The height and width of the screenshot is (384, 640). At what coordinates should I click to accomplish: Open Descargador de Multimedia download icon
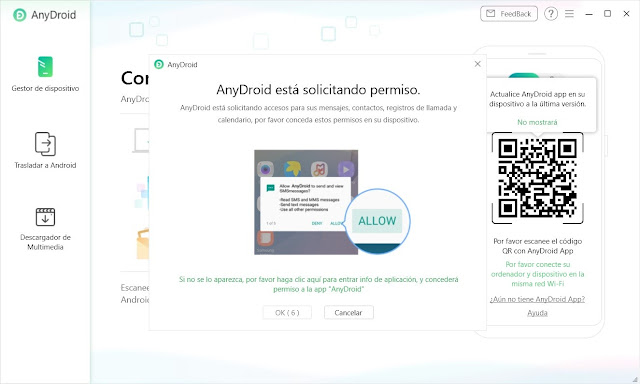(45, 217)
